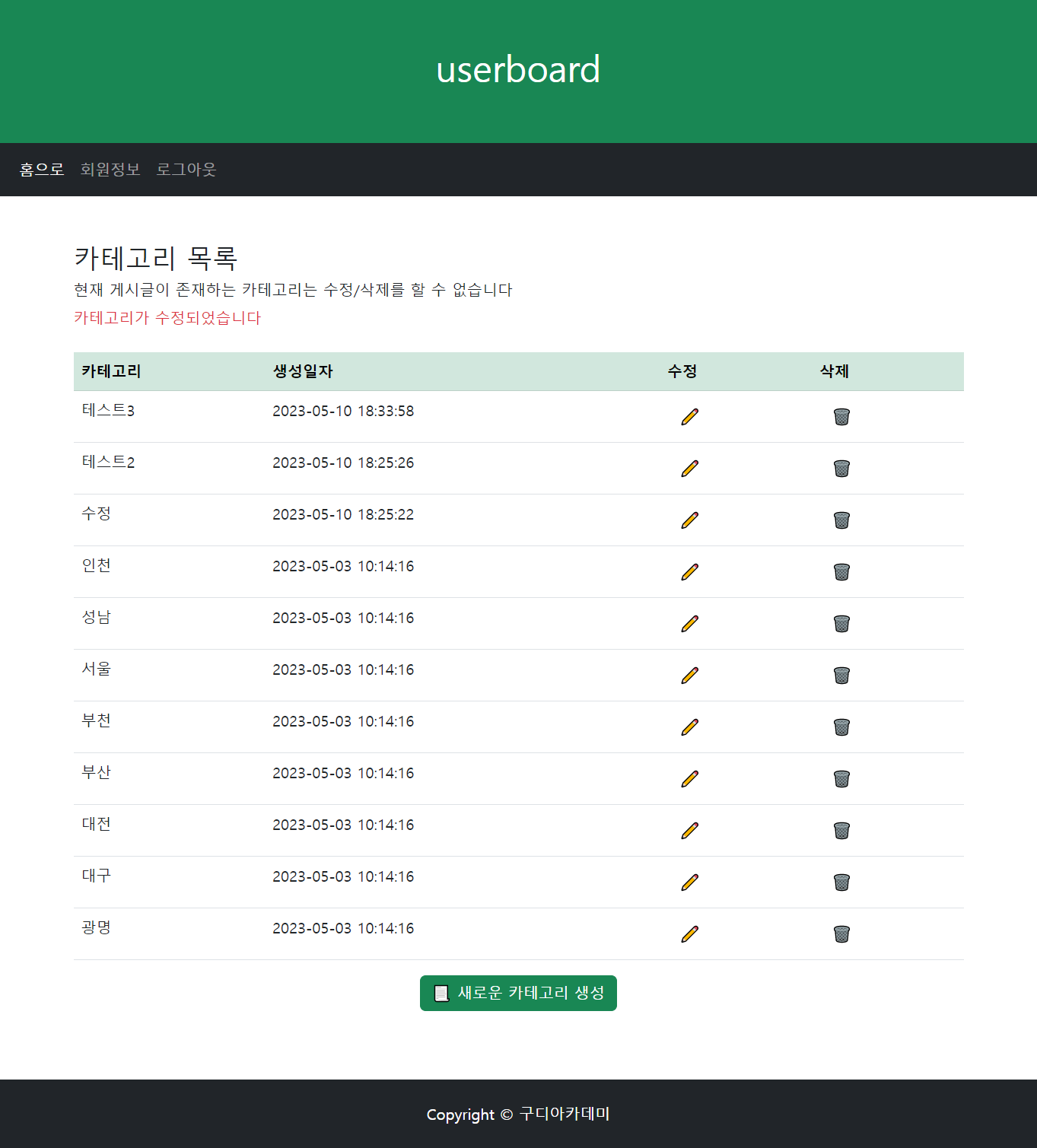The image size is (1037, 1148).
Task: Click the Copyright 구디아카데미 footer text
Action: click(x=518, y=1114)
